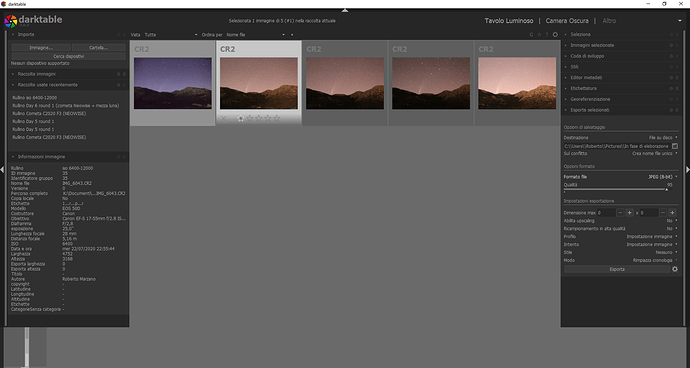This screenshot has height=368, width=690.
Task: Set the second star rating on the selected image
Action: [x=250, y=118]
